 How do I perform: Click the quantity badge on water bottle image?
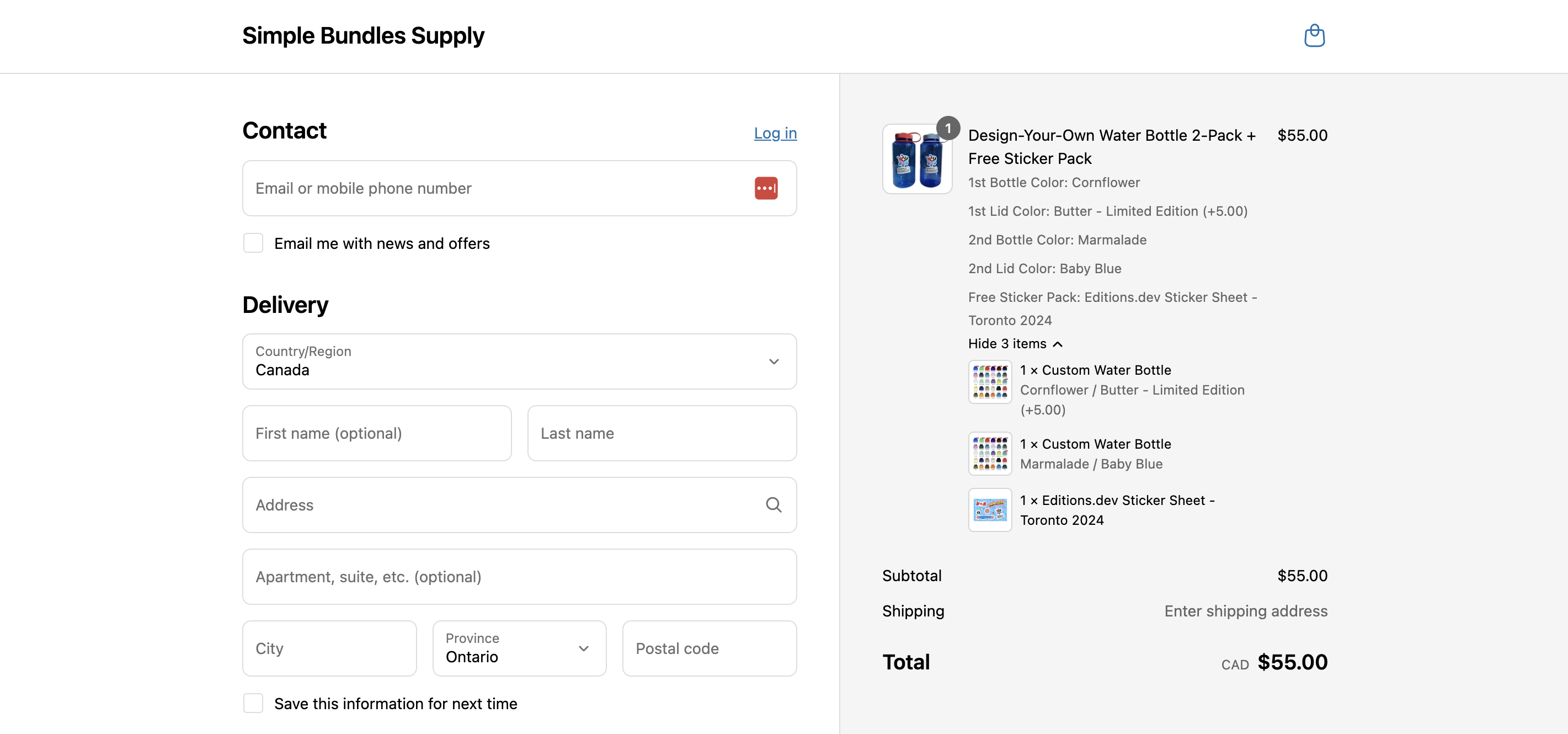coord(948,129)
